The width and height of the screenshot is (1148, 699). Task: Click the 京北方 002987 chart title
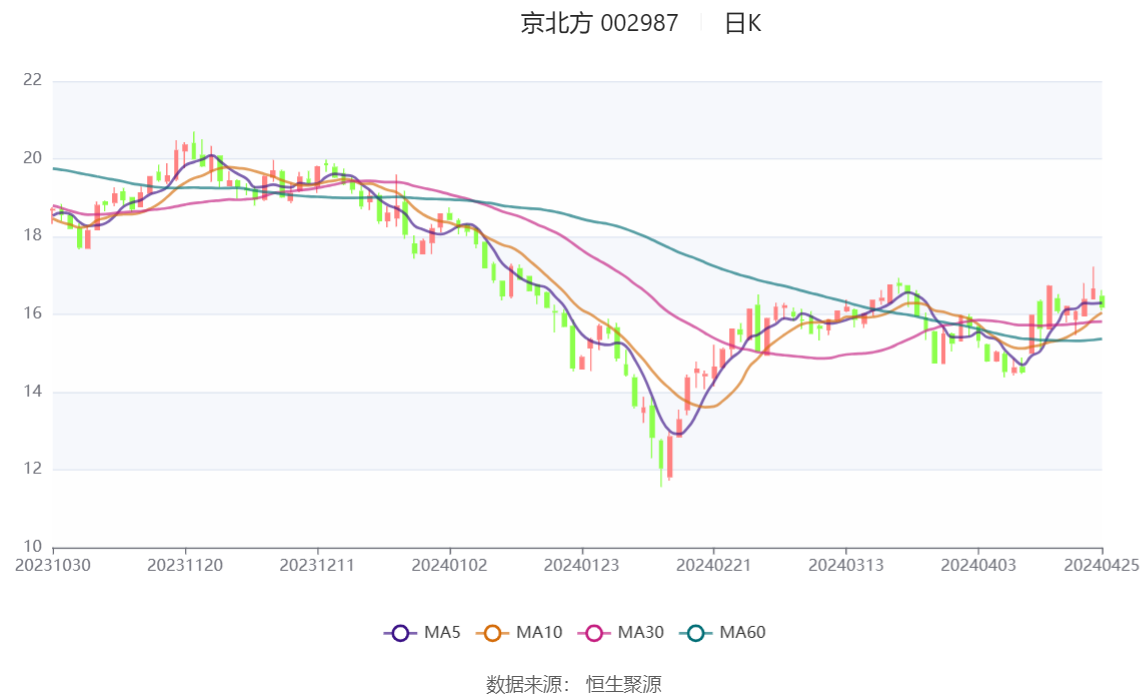tap(599, 23)
